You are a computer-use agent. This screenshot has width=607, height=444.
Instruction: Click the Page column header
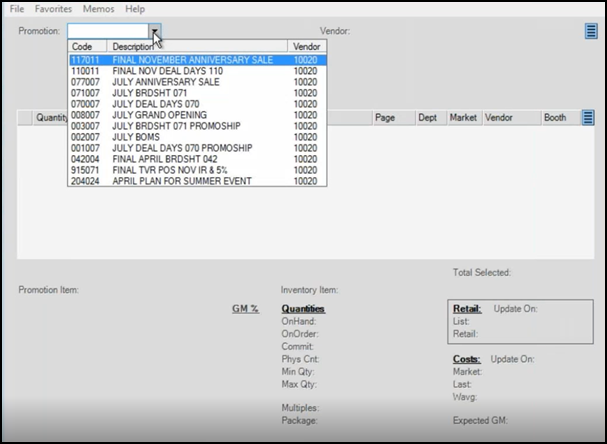click(x=385, y=118)
